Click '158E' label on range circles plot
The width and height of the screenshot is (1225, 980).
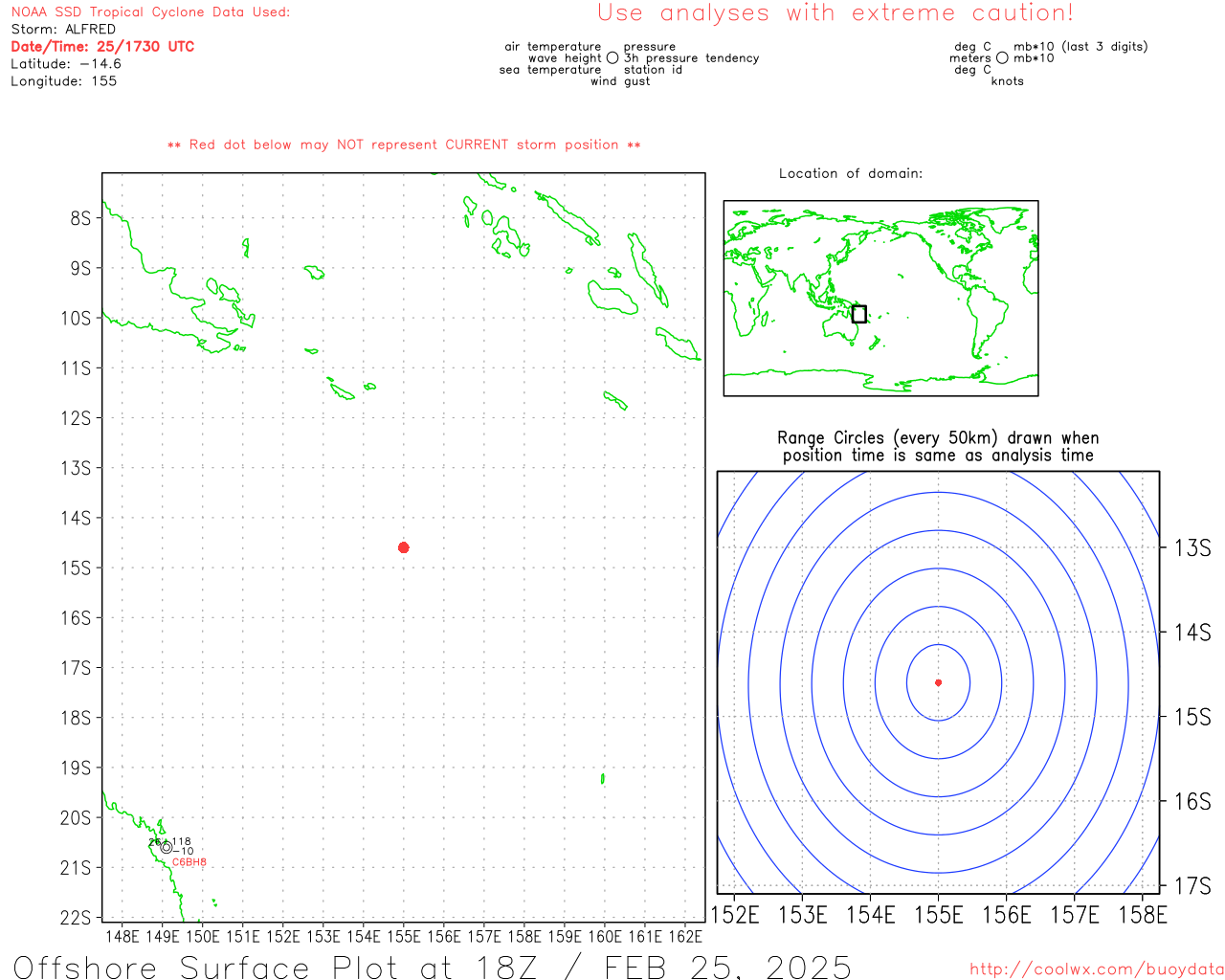[x=1143, y=915]
